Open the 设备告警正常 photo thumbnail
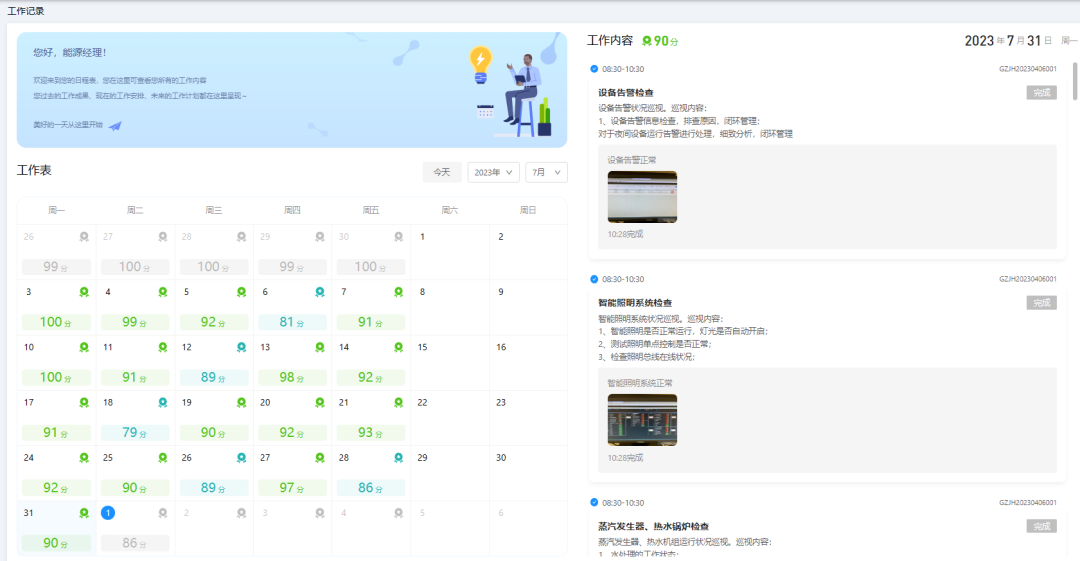This screenshot has width=1080, height=561. 642,196
